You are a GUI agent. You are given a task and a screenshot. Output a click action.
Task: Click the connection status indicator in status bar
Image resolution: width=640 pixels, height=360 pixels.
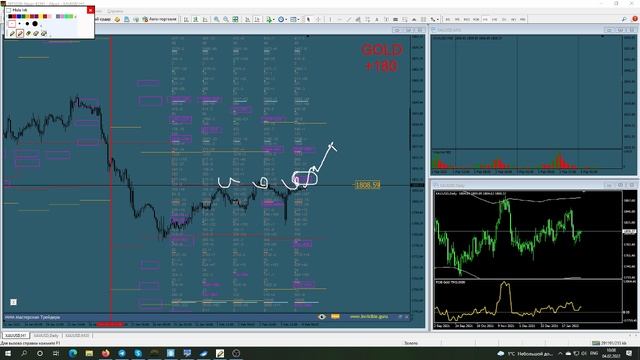[x=609, y=343]
